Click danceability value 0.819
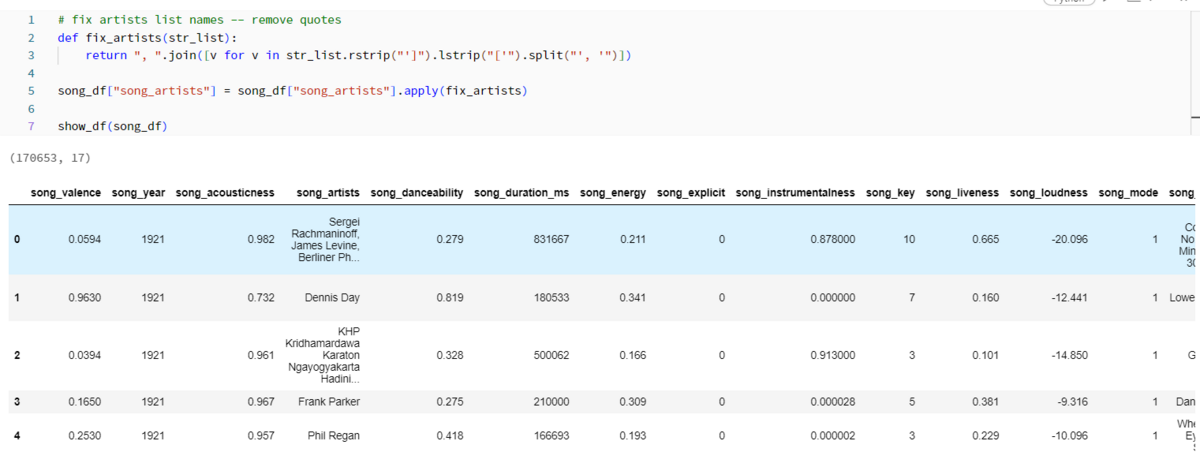 [x=448, y=298]
